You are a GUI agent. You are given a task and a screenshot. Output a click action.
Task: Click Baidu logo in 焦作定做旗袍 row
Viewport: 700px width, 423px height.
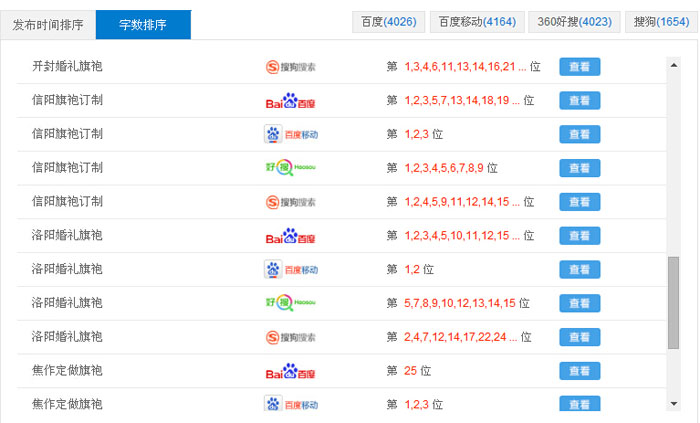[291, 371]
